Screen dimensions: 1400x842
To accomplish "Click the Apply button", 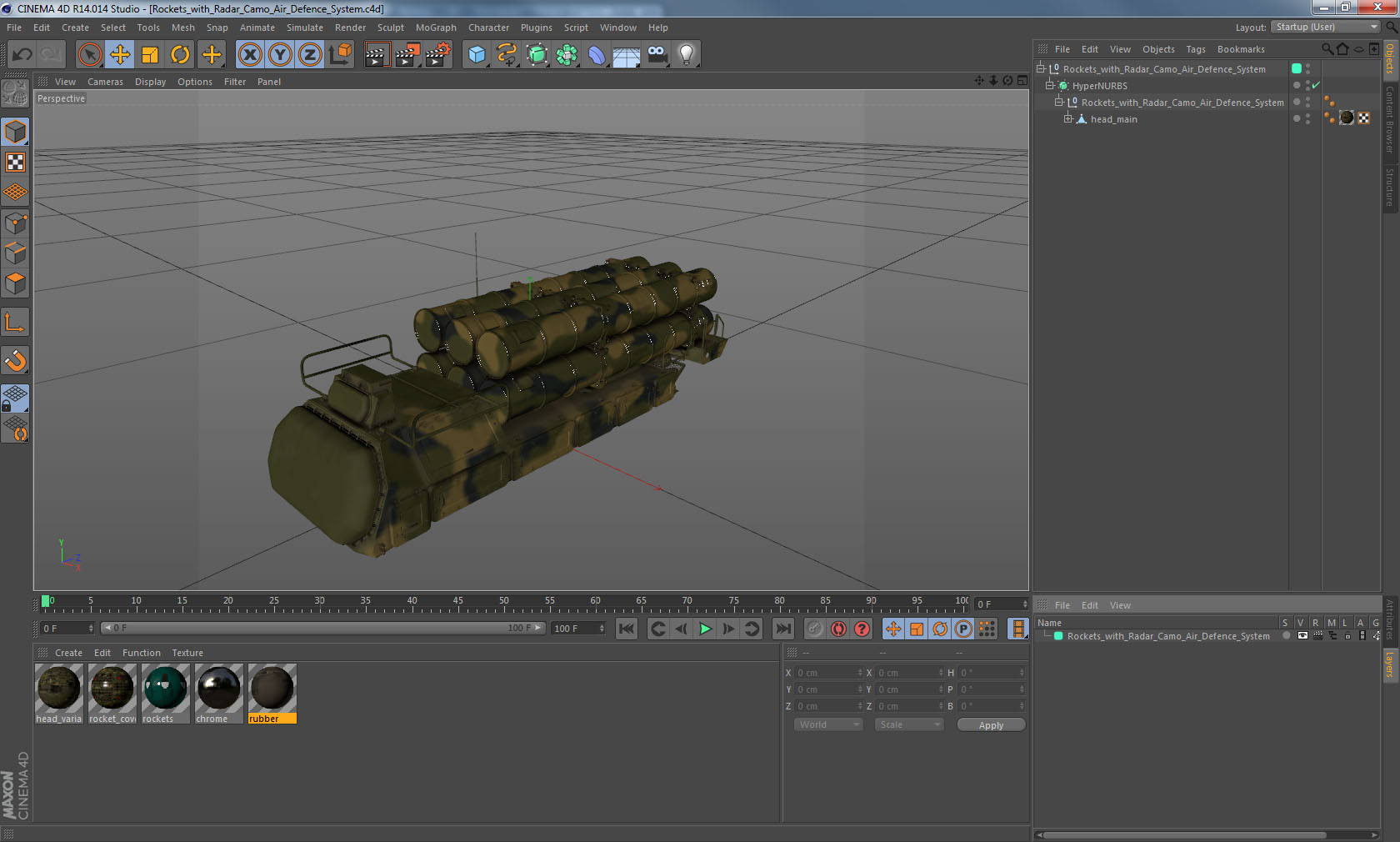I will 991,725.
